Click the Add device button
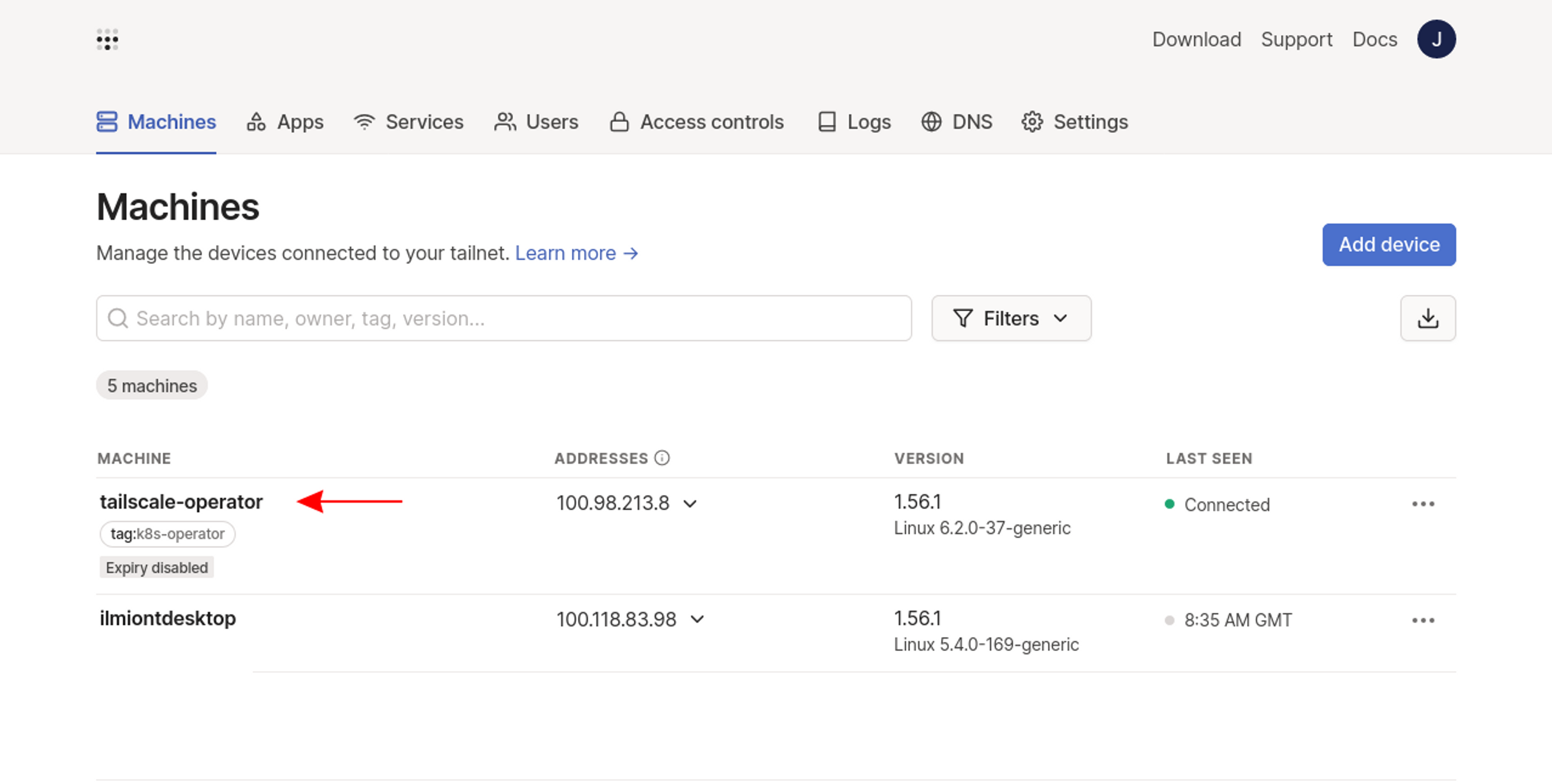Image resolution: width=1552 pixels, height=784 pixels. pyautogui.click(x=1388, y=244)
